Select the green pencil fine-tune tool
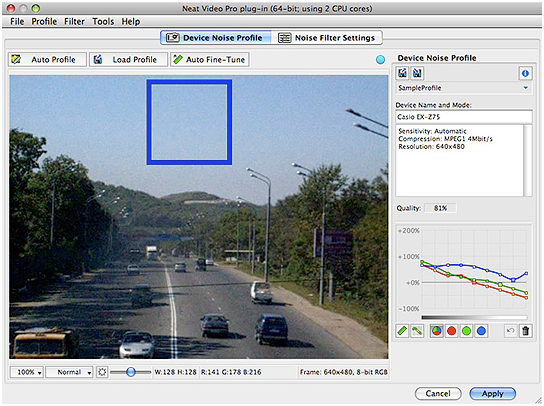The image size is (544, 406). coord(402,331)
